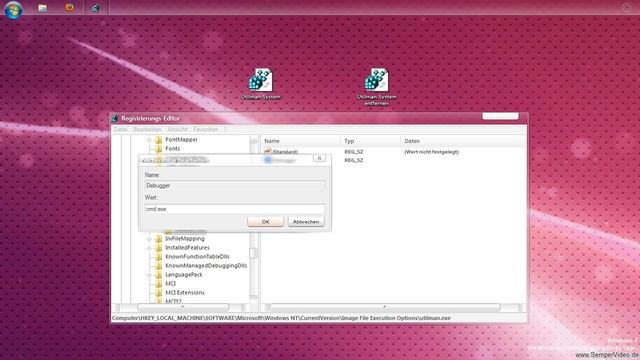This screenshot has height=360, width=640.
Task: Click the Registrierungs-Editor title bar icon
Action: [x=115, y=118]
